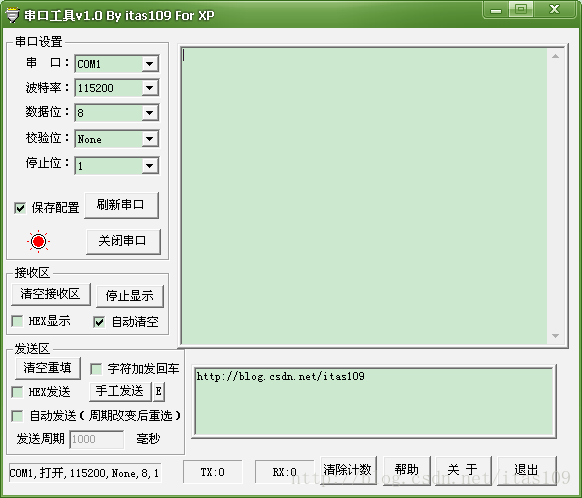Open 帮助 help
Screen dimensions: 582x498
coord(407,470)
